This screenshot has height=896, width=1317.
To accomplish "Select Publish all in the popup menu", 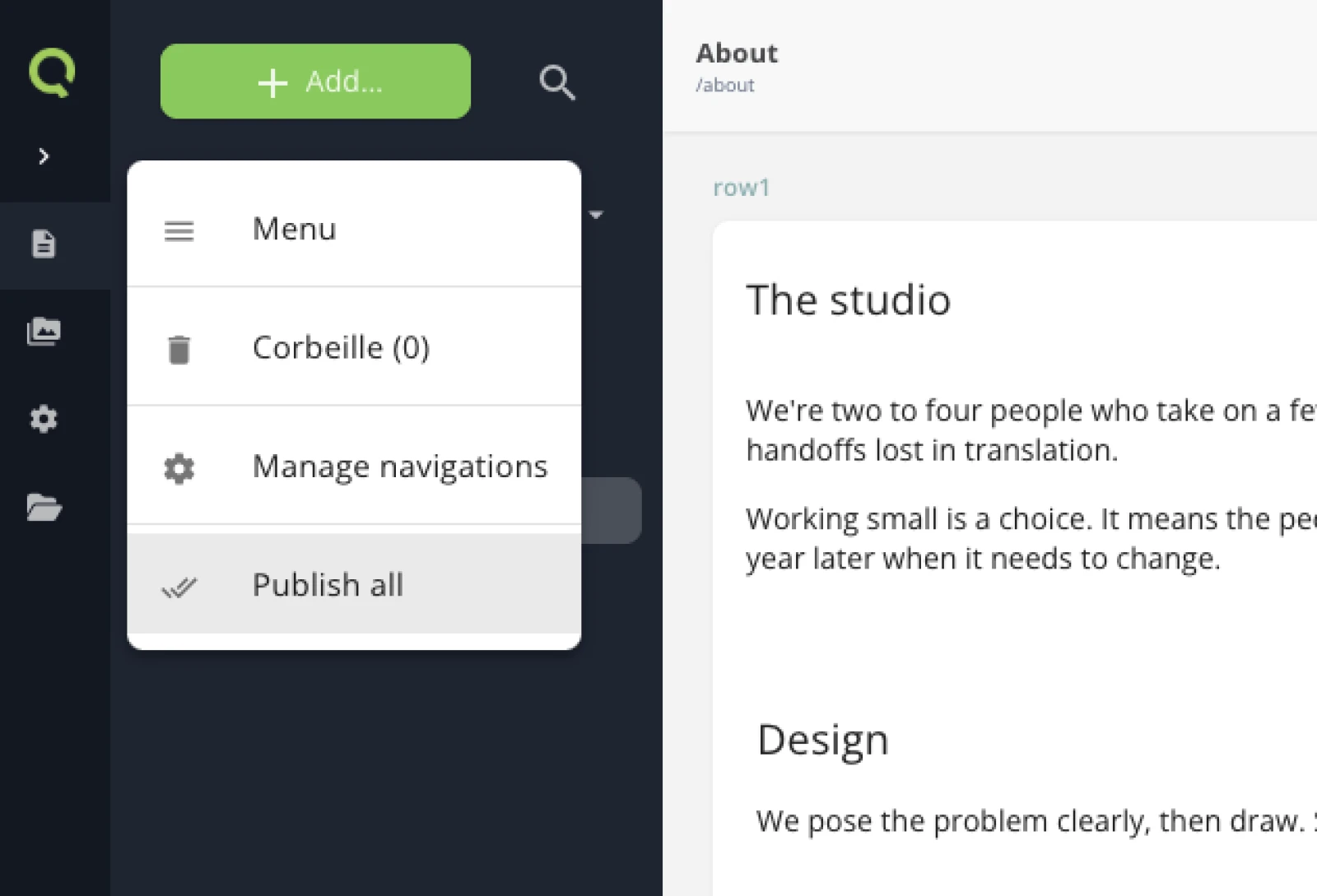I will pos(354,584).
